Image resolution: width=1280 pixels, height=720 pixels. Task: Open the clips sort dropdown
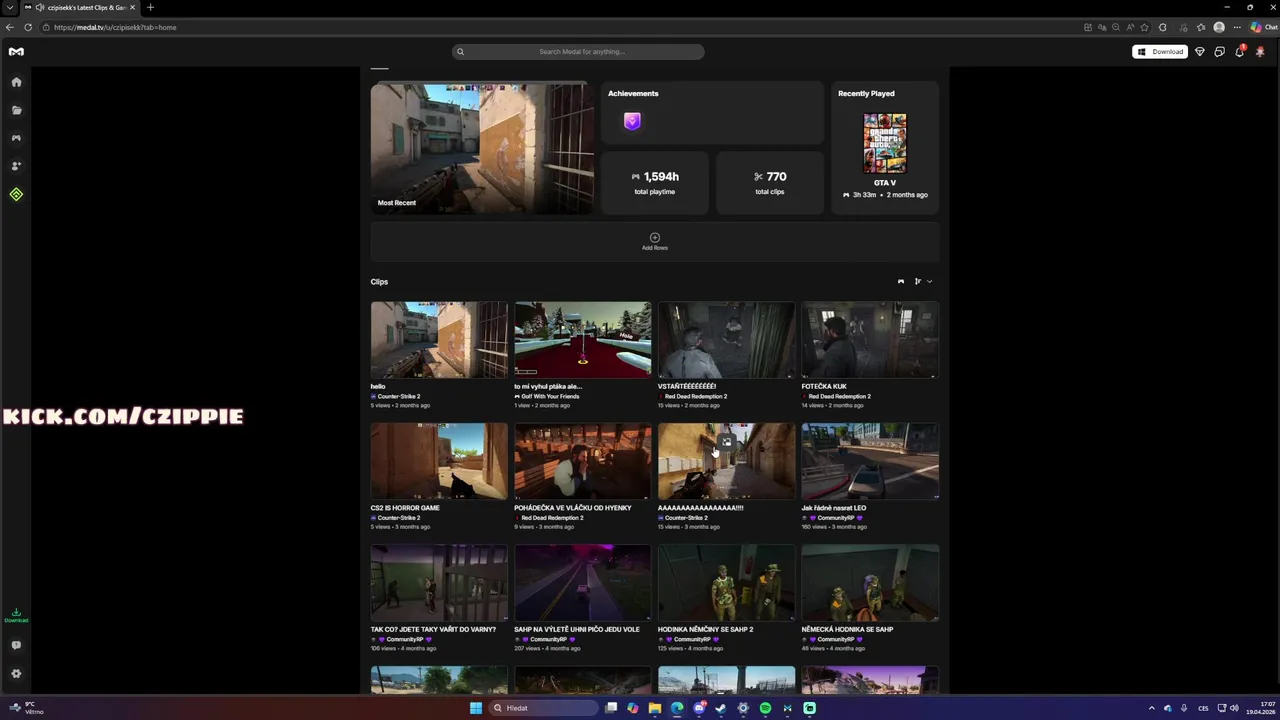[923, 282]
